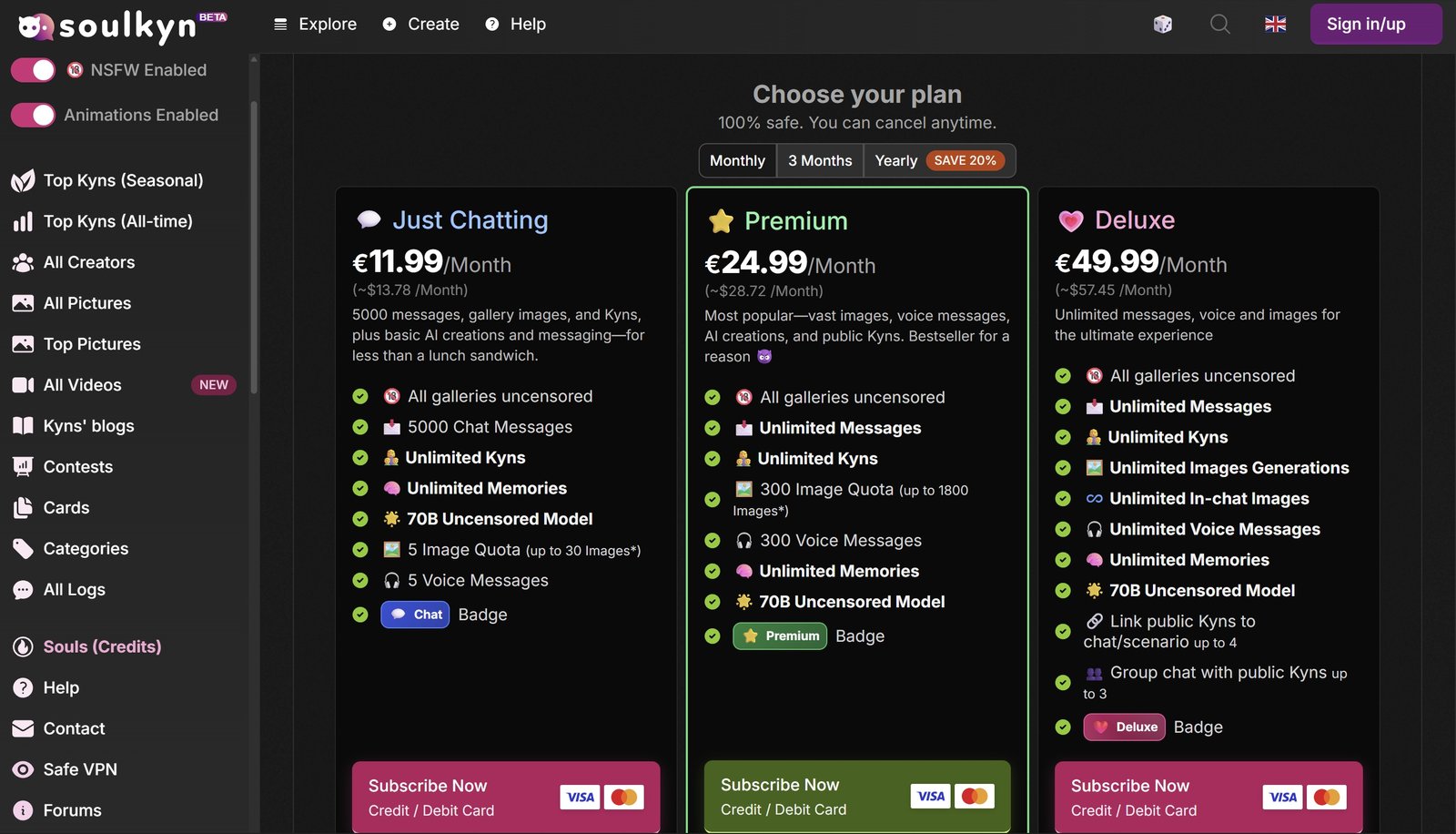Viewport: 1456px width, 834px height.
Task: Toggle the NSFW Enabled switch
Action: [x=34, y=70]
